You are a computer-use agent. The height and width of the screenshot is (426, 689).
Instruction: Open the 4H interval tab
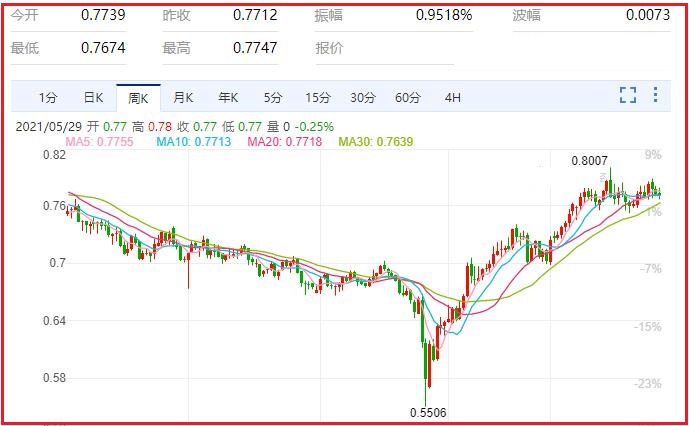(453, 98)
